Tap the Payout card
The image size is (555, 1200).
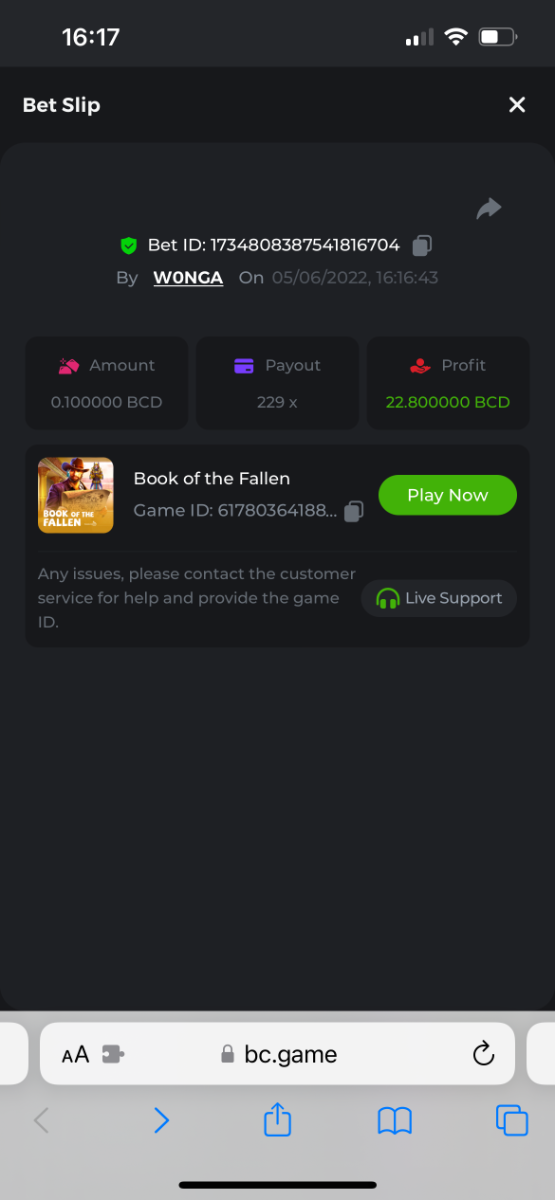(277, 383)
